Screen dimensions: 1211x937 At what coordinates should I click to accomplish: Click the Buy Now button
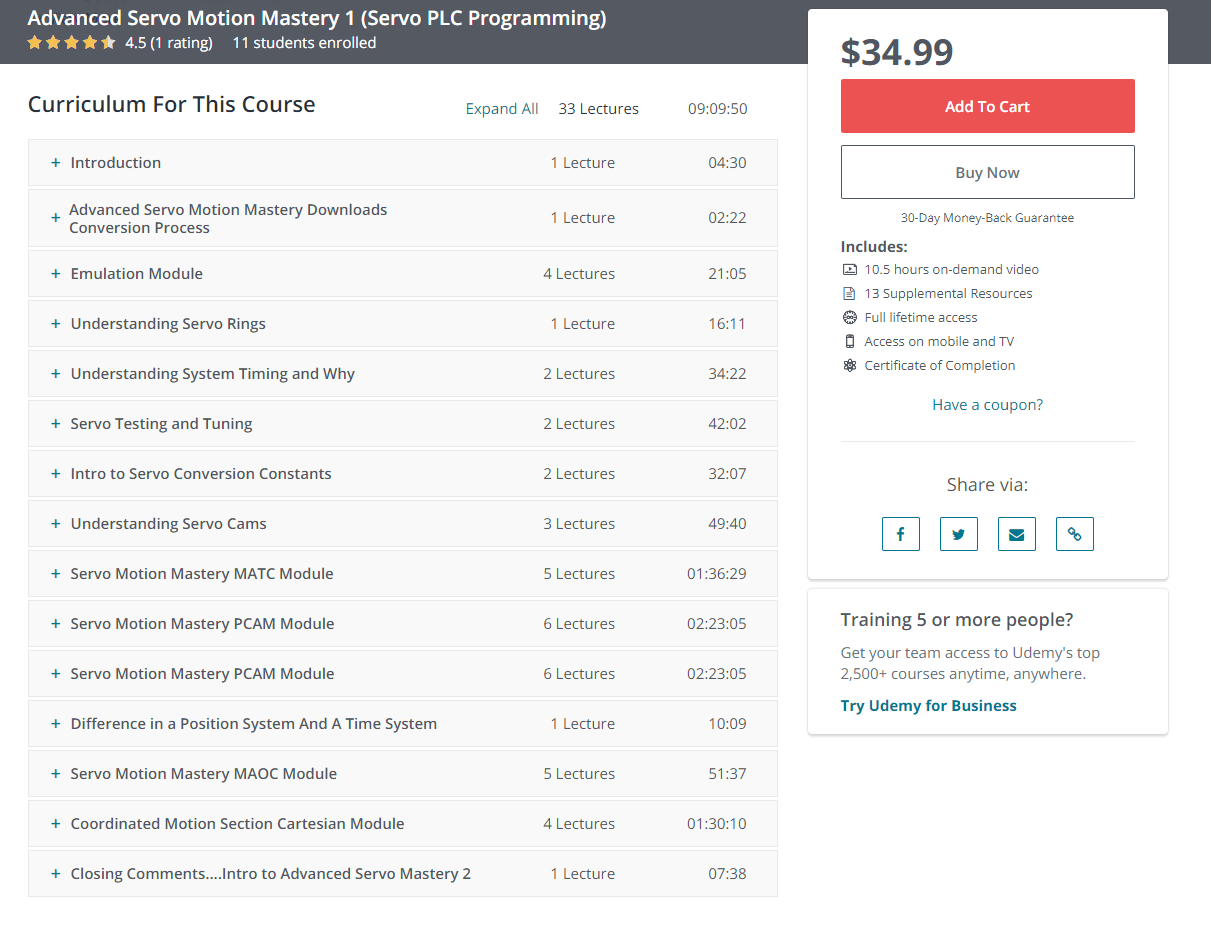pos(987,172)
